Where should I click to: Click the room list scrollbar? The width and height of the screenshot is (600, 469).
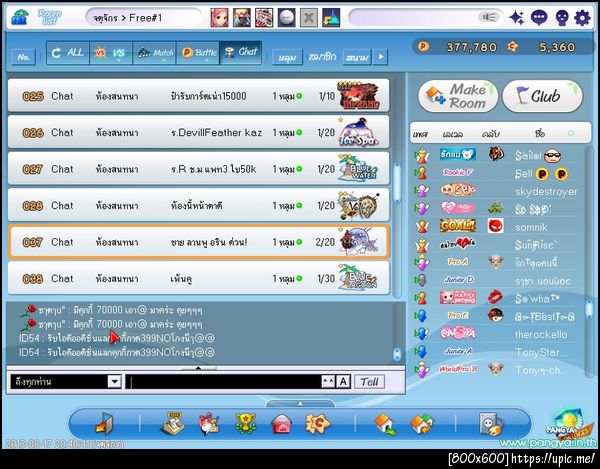point(397,183)
